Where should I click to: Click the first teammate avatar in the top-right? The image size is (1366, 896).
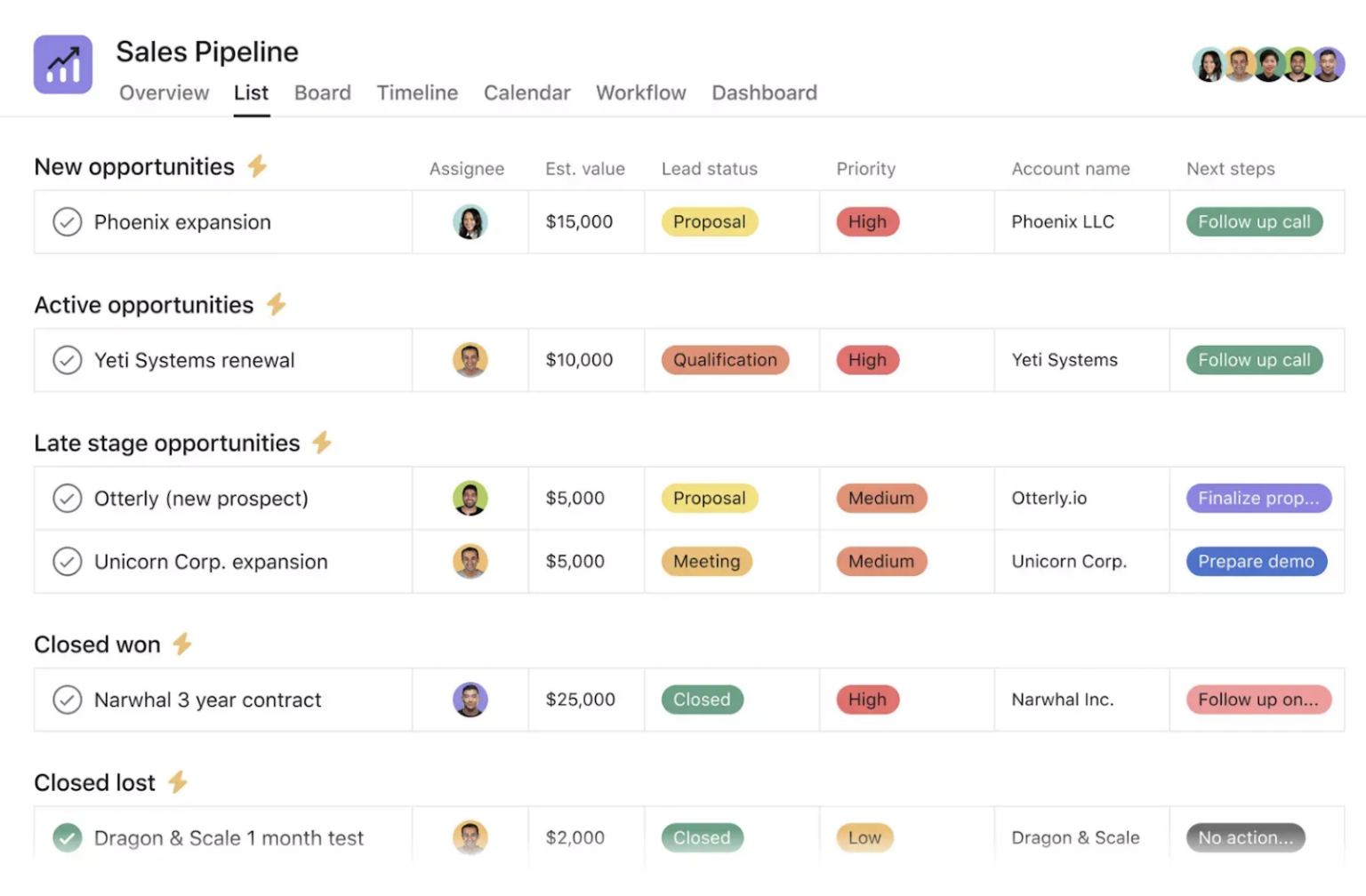coord(1209,64)
